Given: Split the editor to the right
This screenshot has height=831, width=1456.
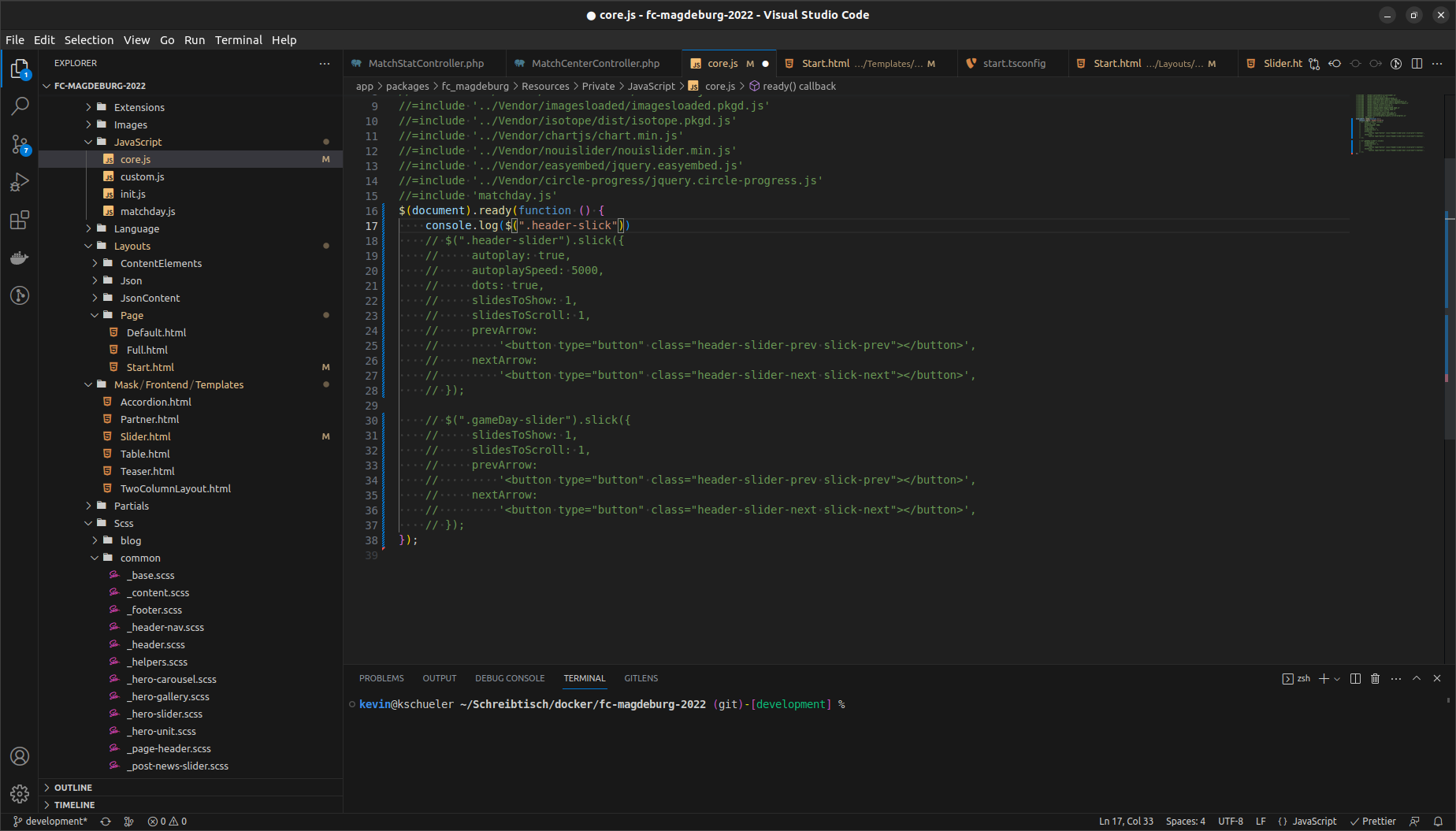Looking at the screenshot, I should (x=1417, y=64).
